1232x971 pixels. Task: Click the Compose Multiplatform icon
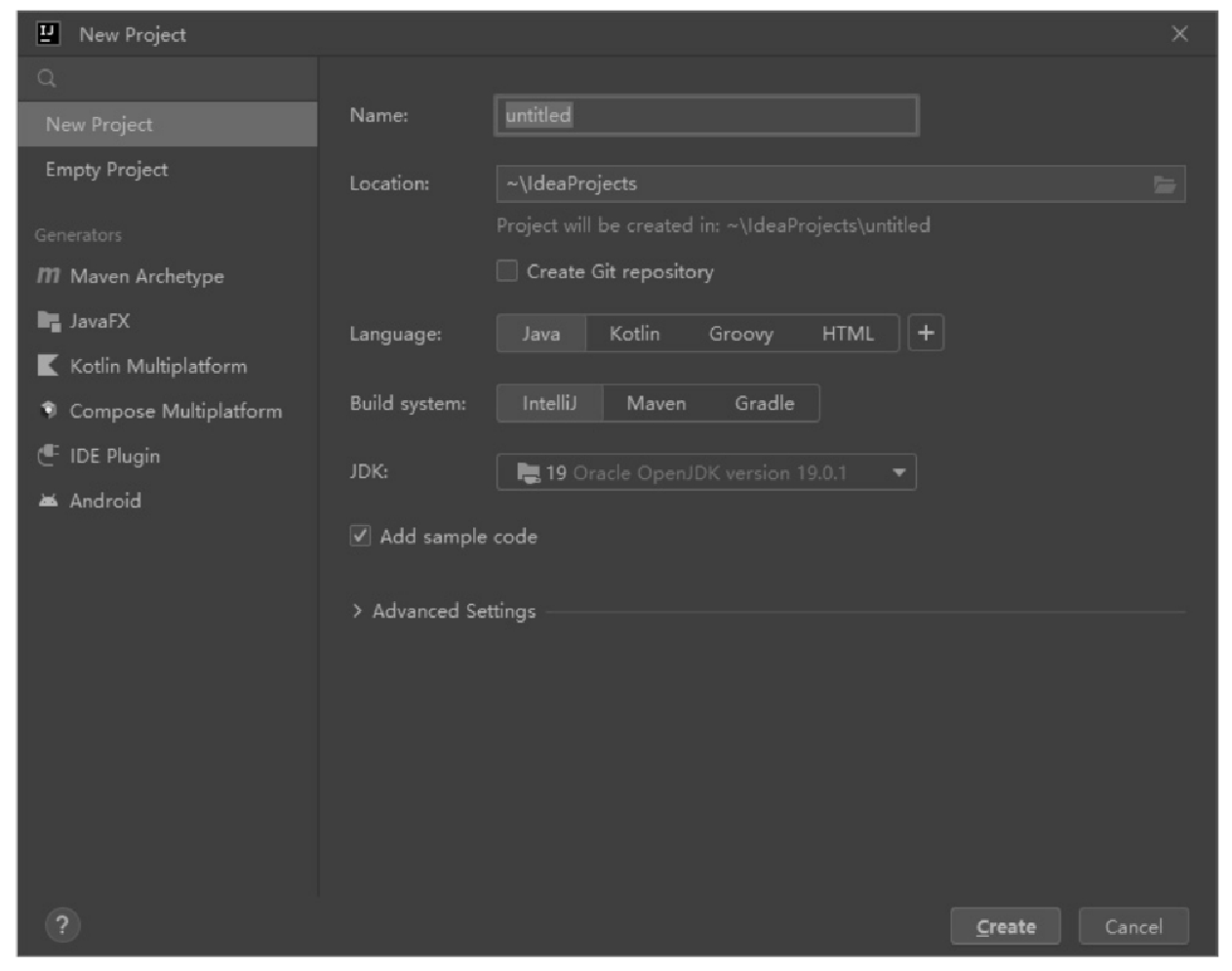pyautogui.click(x=48, y=411)
